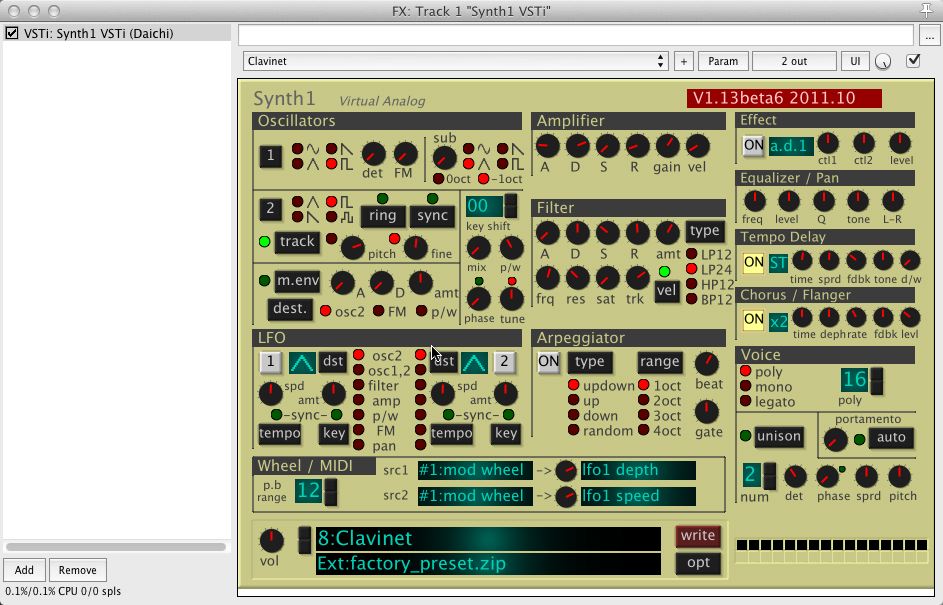
Task: Click the Remove FX button
Action: point(78,570)
